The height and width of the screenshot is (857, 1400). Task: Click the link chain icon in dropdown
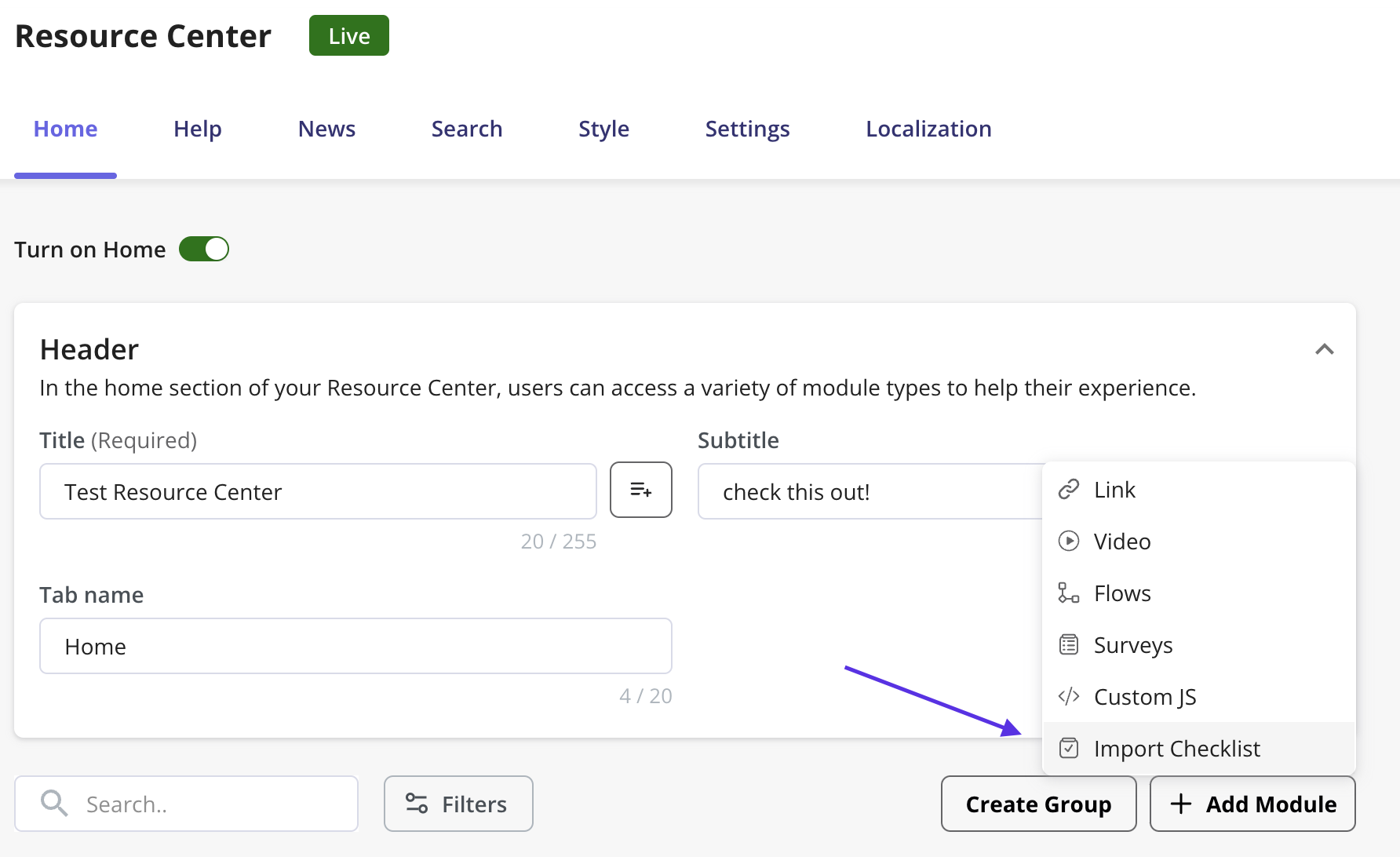(x=1069, y=490)
